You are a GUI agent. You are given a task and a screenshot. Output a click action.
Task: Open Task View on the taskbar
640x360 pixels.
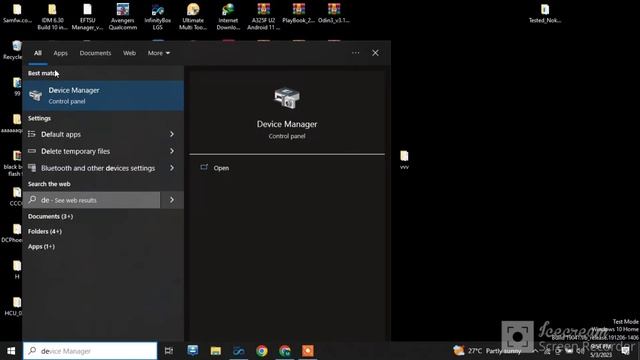point(169,351)
